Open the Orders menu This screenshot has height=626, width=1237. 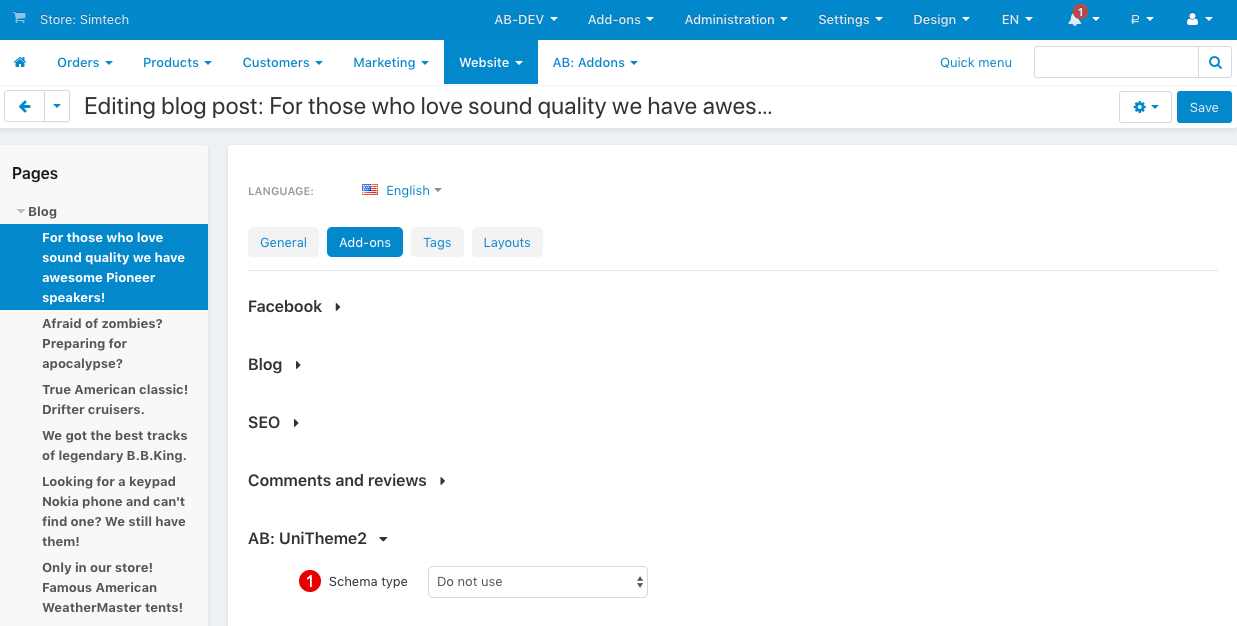tap(85, 62)
